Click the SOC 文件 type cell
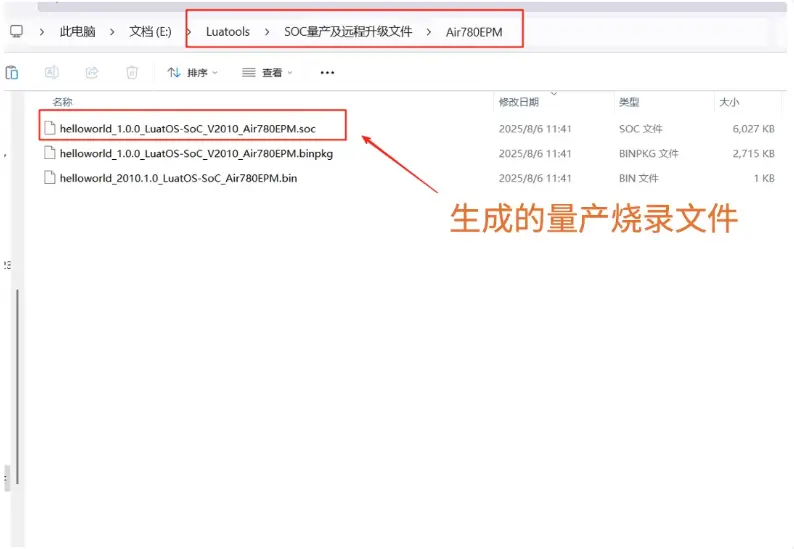Screen dimensions: 794x549 [641, 129]
